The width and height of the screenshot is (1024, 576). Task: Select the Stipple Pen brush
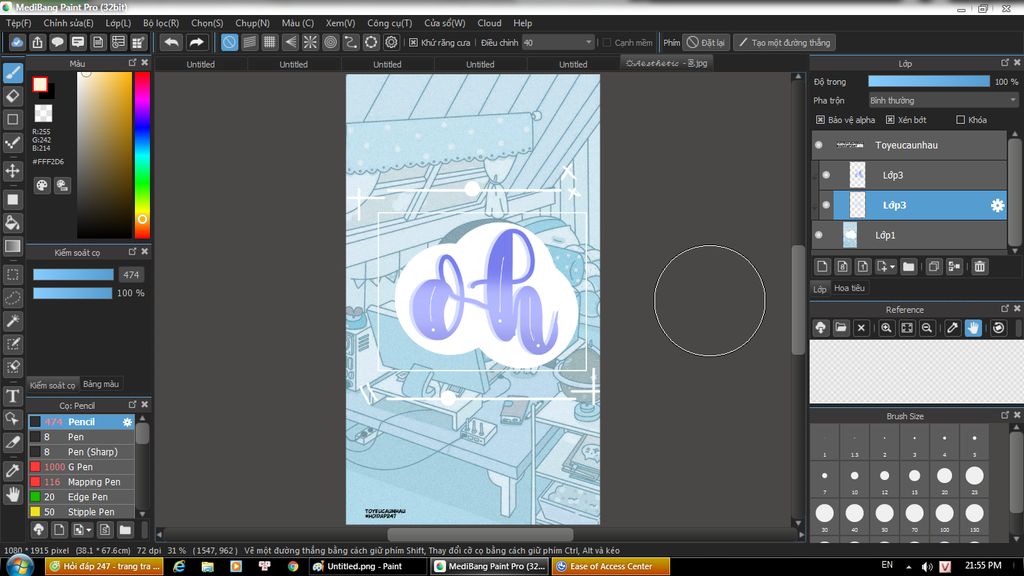(82, 512)
